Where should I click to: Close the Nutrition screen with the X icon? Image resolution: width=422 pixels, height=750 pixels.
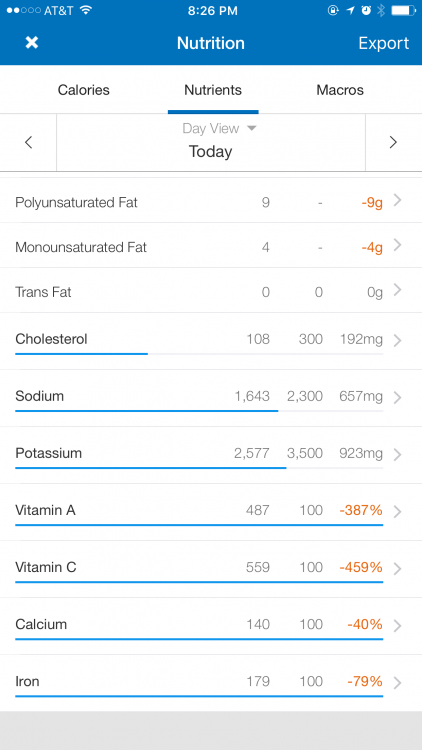[32, 43]
